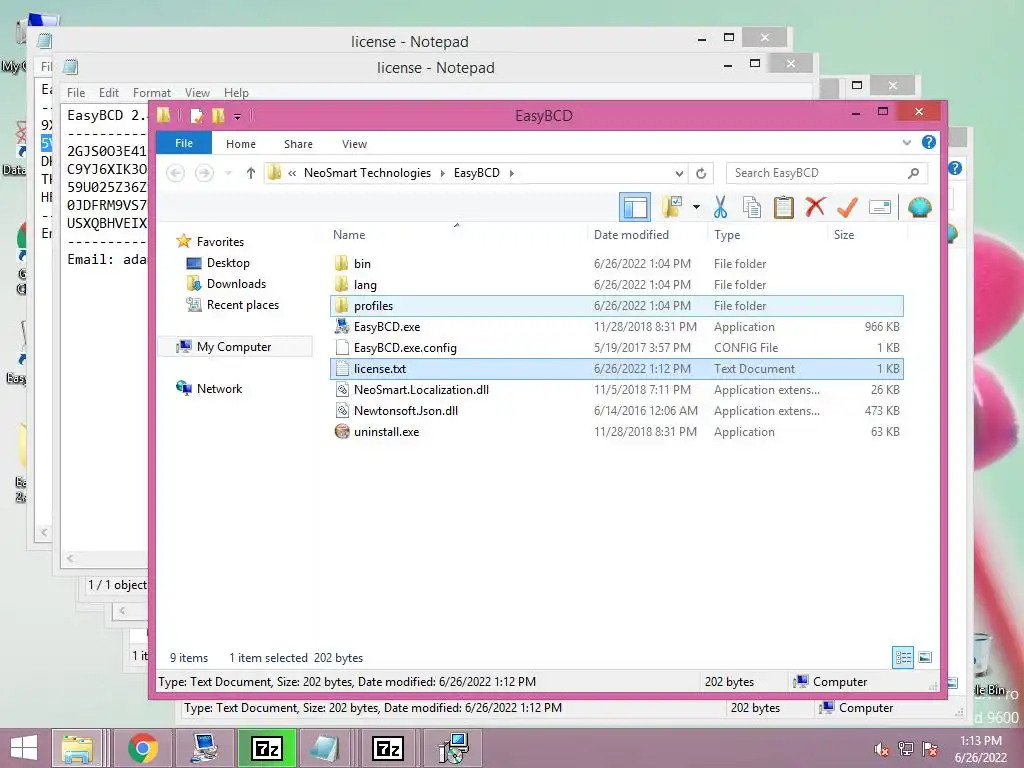Select the uninstall.exe file
This screenshot has width=1024, height=768.
(617, 432)
